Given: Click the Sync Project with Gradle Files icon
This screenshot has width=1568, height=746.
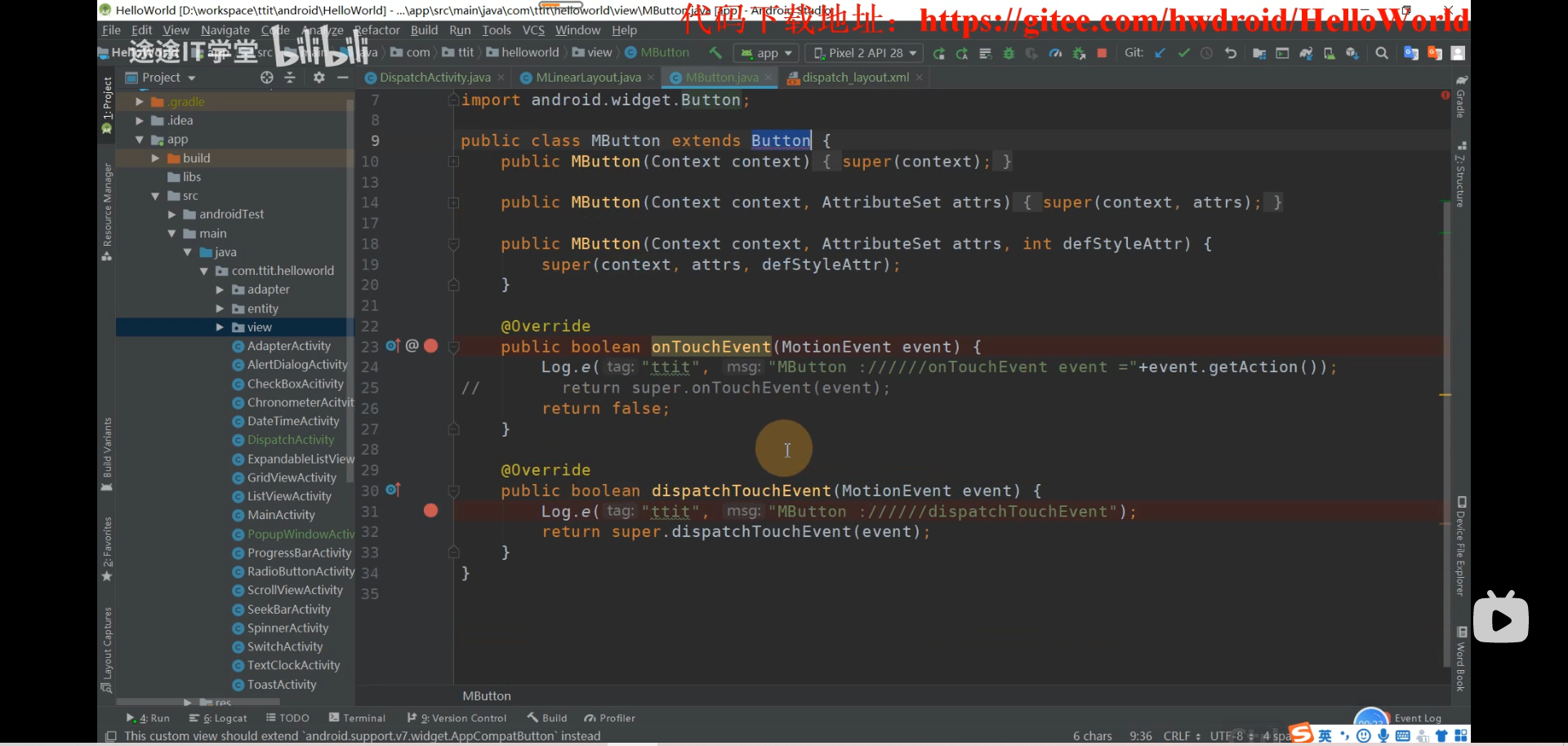Looking at the screenshot, I should click(x=1306, y=54).
